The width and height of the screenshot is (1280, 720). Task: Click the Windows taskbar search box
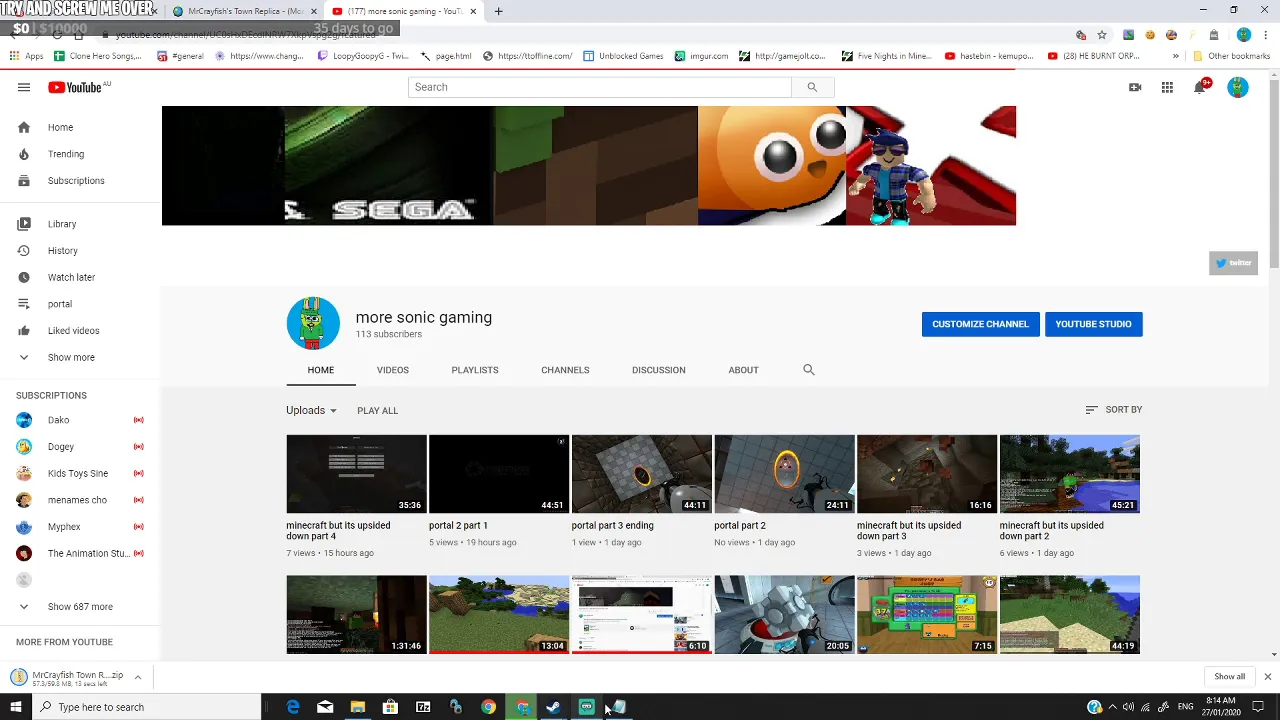coord(147,707)
